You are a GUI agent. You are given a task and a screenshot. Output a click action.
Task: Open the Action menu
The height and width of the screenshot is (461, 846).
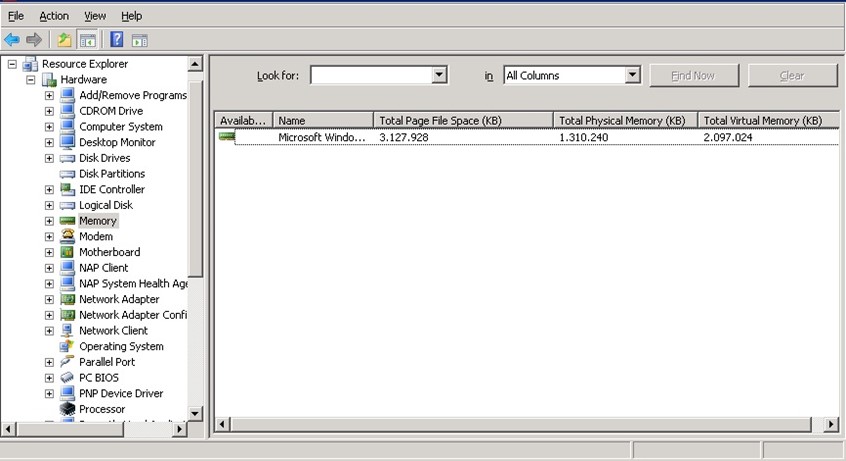(54, 16)
